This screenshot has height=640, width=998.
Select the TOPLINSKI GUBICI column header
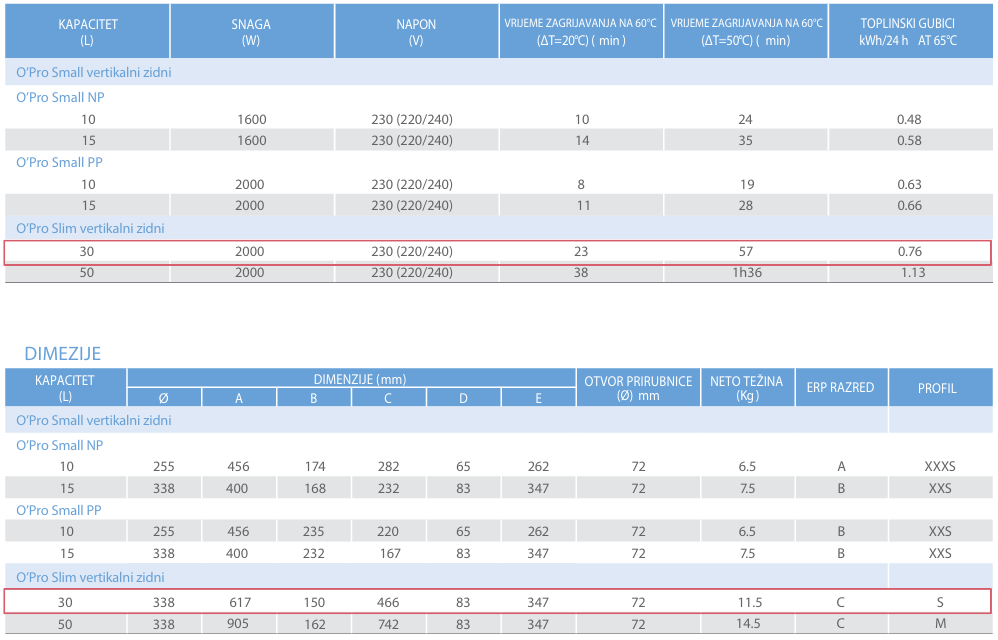[x=908, y=32]
